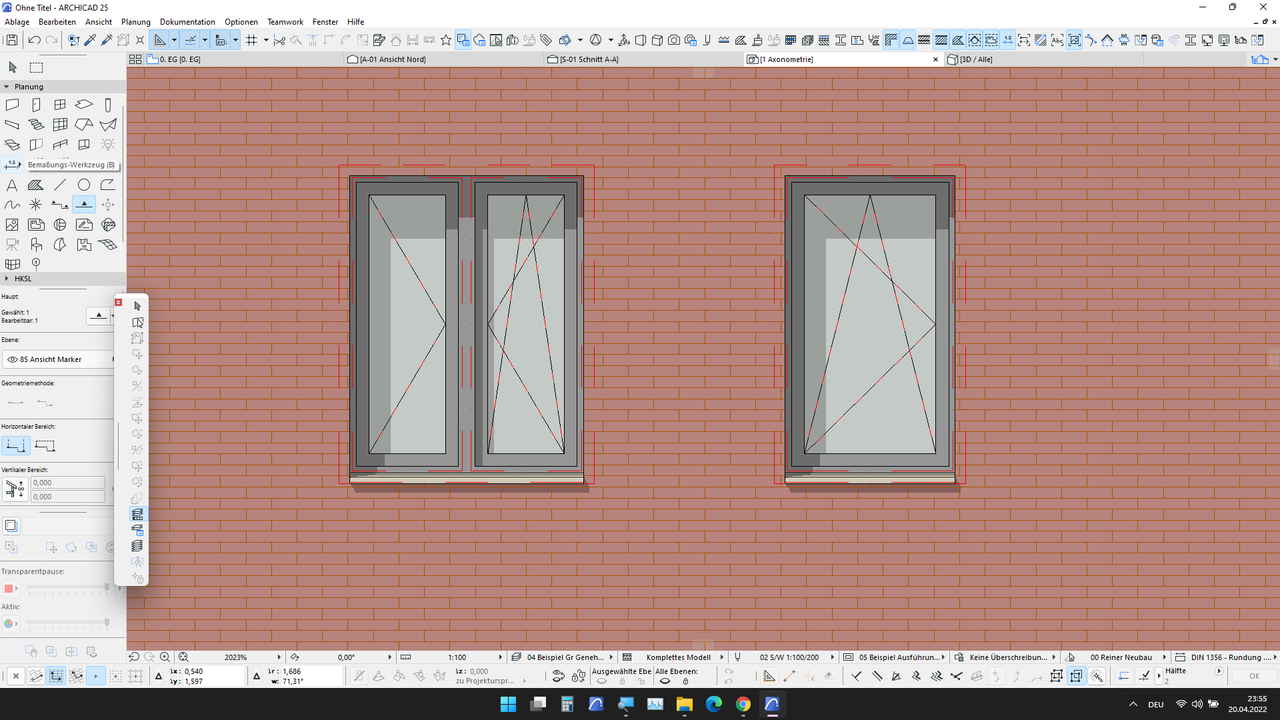The image size is (1280, 720).
Task: Pick the Kreis (circle) drawing tool
Action: [85, 184]
